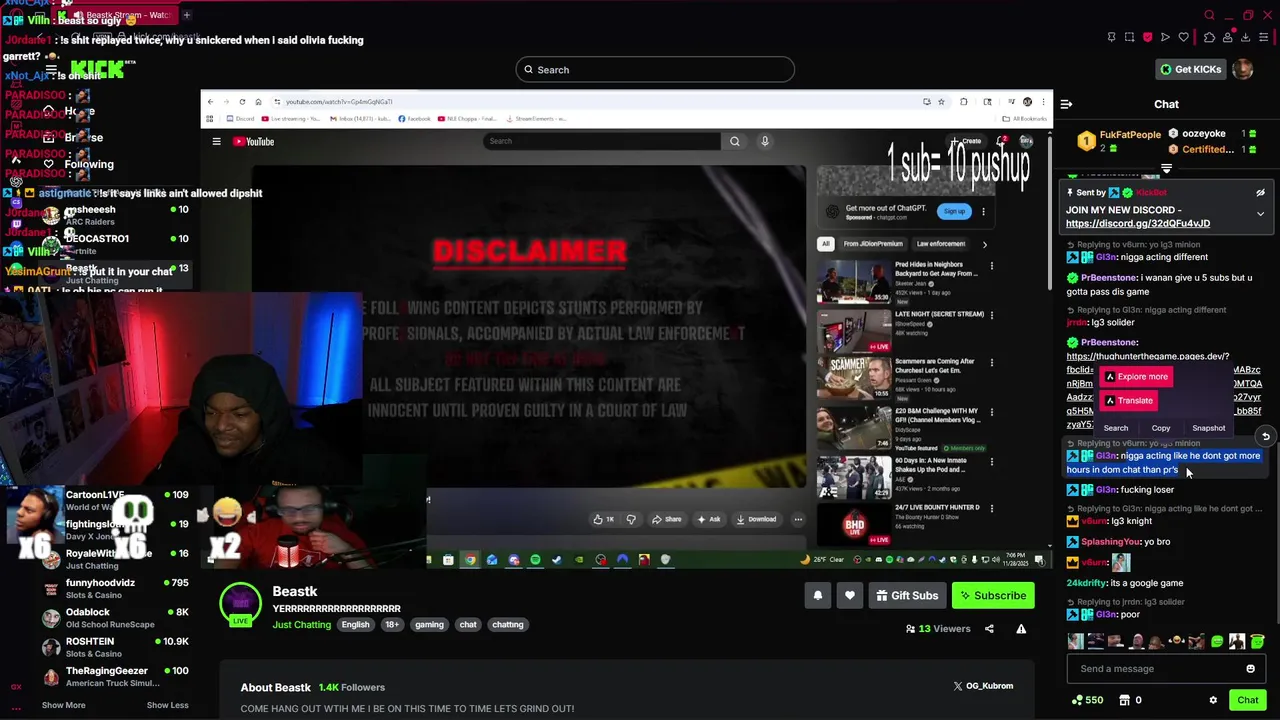Subscribe to Beastk channel
Screen dimensions: 1280x720
pos(993,596)
